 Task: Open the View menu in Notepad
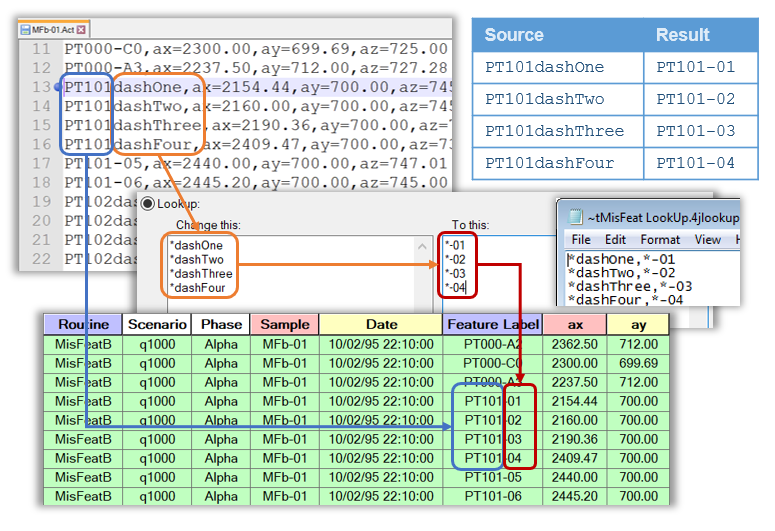[x=707, y=240]
